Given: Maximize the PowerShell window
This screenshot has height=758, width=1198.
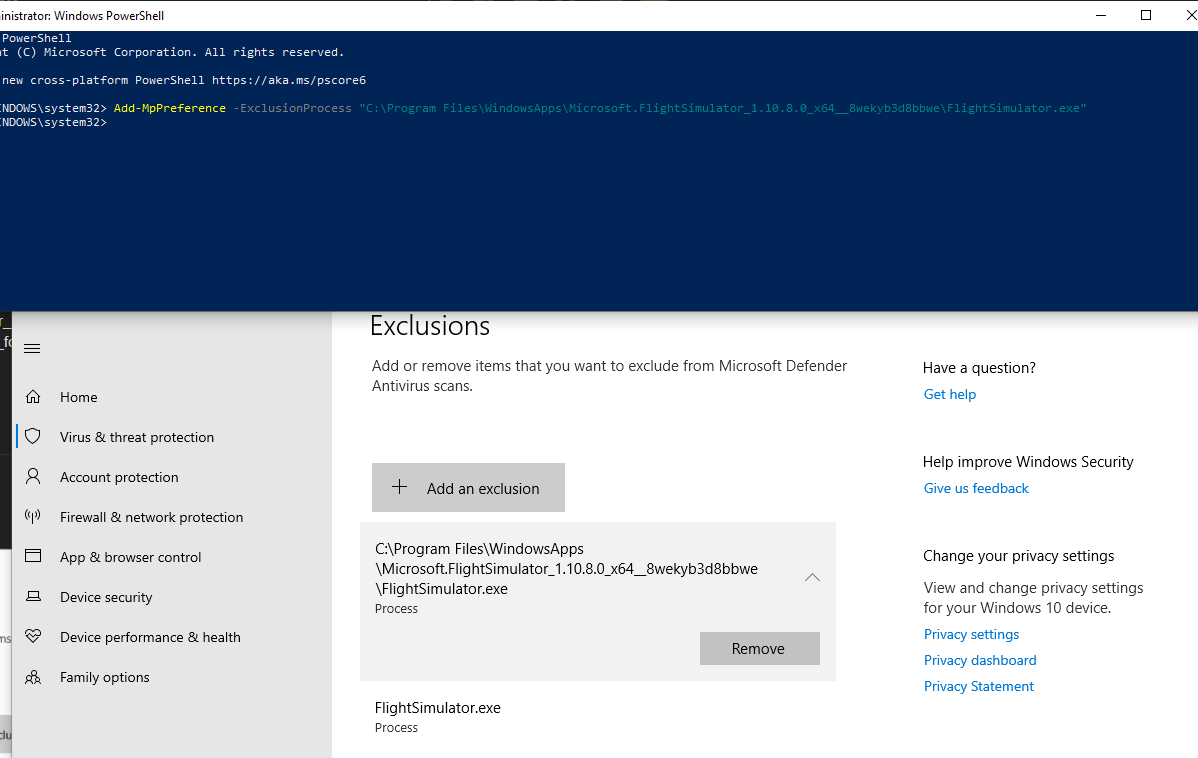Looking at the screenshot, I should point(1145,15).
